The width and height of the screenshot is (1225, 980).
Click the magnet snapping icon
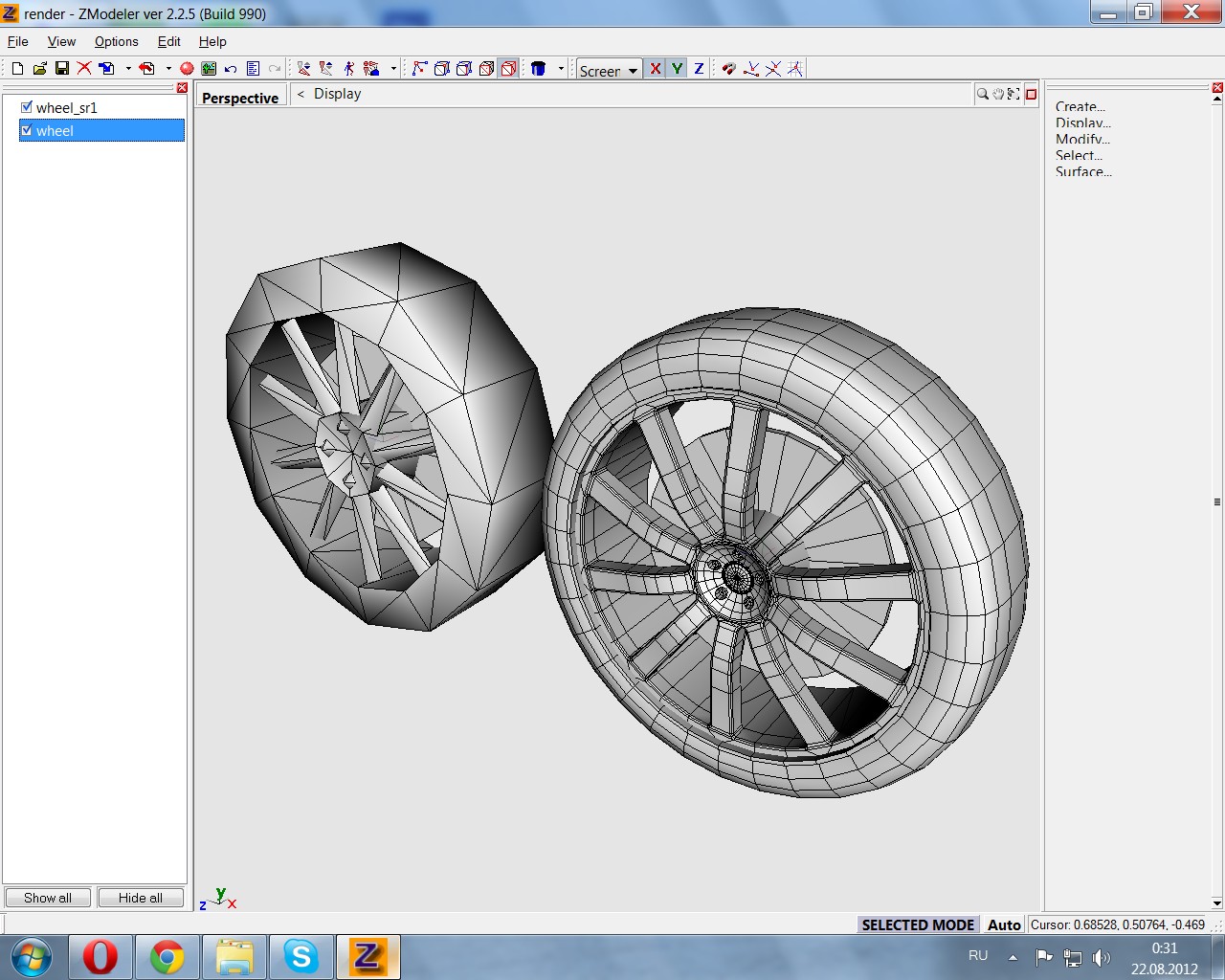pos(728,68)
